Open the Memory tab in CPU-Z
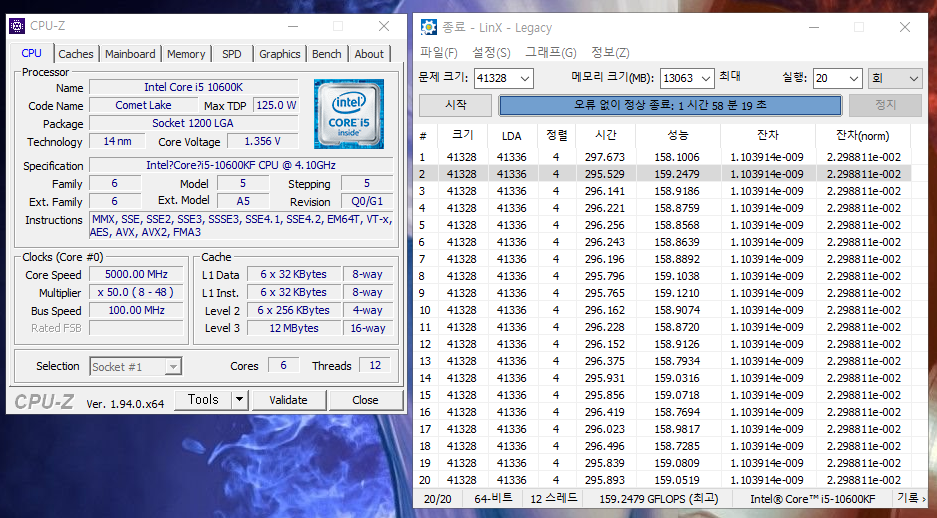This screenshot has width=937, height=518. pos(186,54)
